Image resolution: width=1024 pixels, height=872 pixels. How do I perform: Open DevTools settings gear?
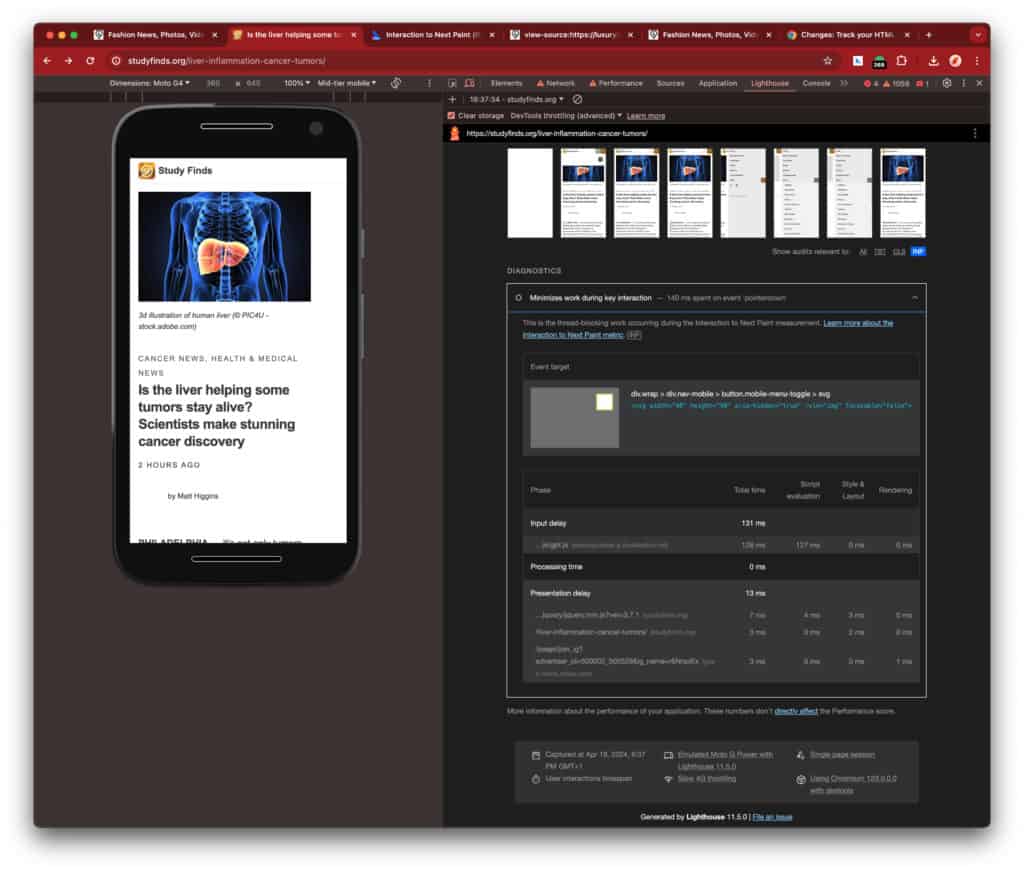click(946, 83)
